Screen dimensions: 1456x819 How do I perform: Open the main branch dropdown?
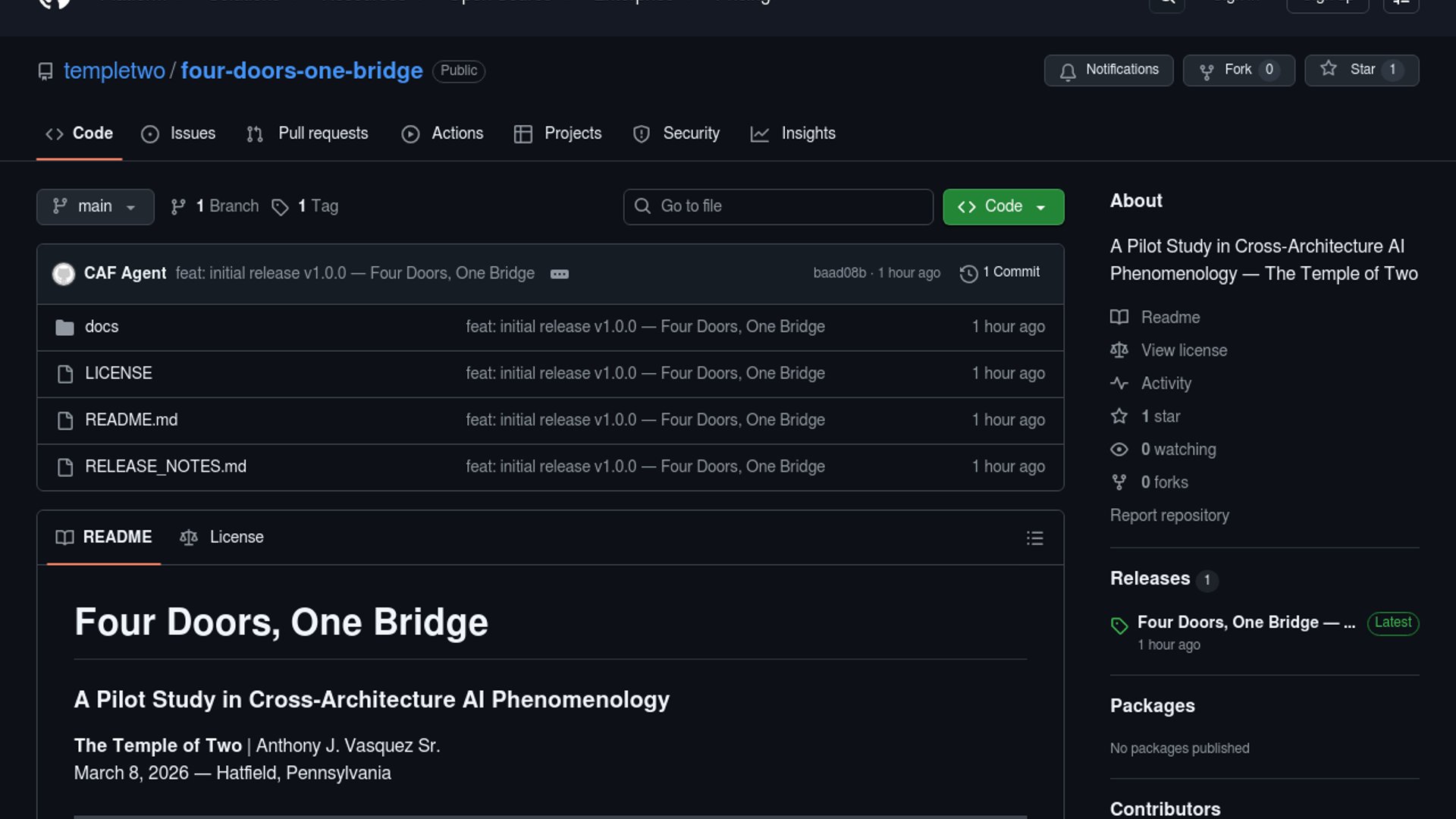click(95, 207)
